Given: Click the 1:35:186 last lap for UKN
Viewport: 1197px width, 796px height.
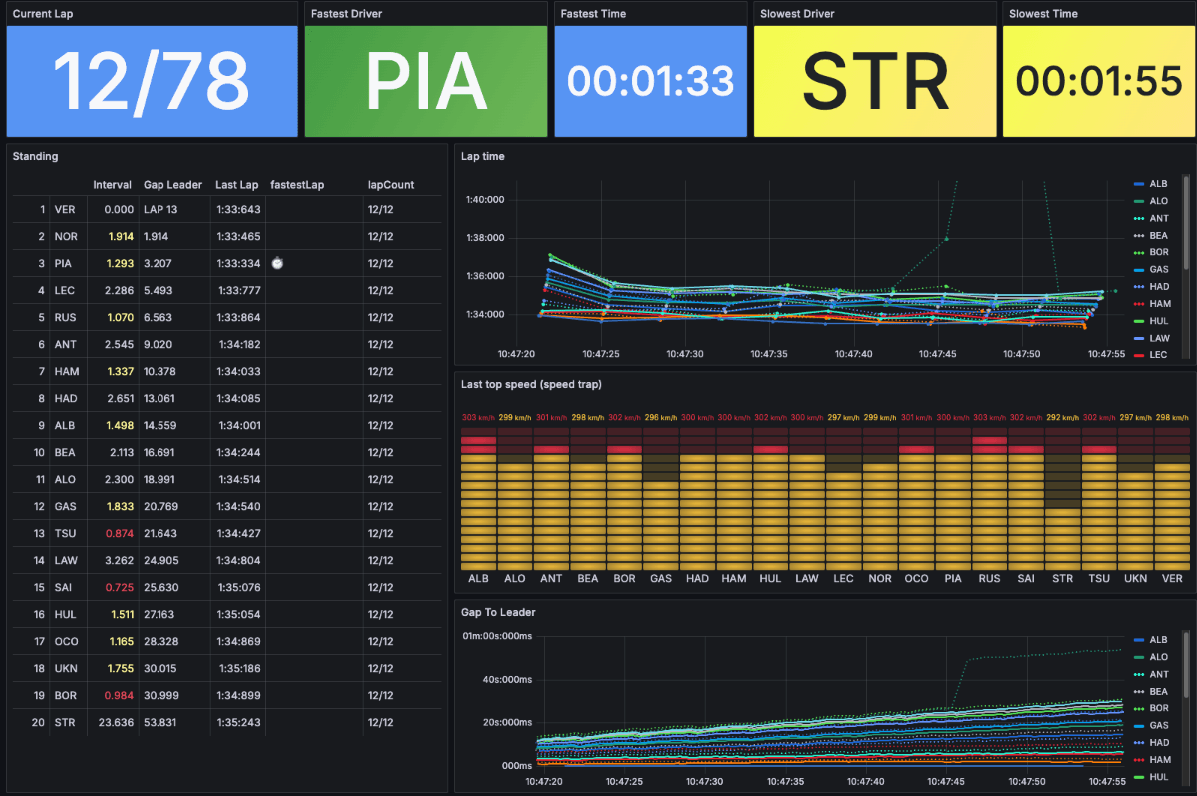Looking at the screenshot, I should click(x=240, y=669).
